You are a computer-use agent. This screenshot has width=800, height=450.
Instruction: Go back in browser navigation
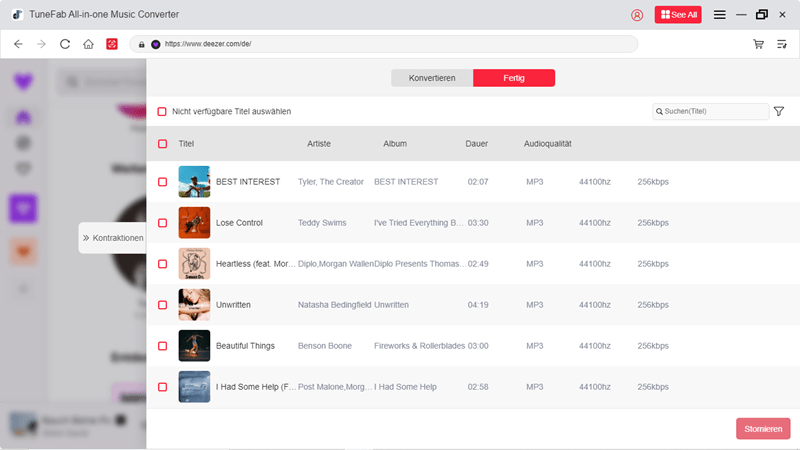click(x=18, y=44)
